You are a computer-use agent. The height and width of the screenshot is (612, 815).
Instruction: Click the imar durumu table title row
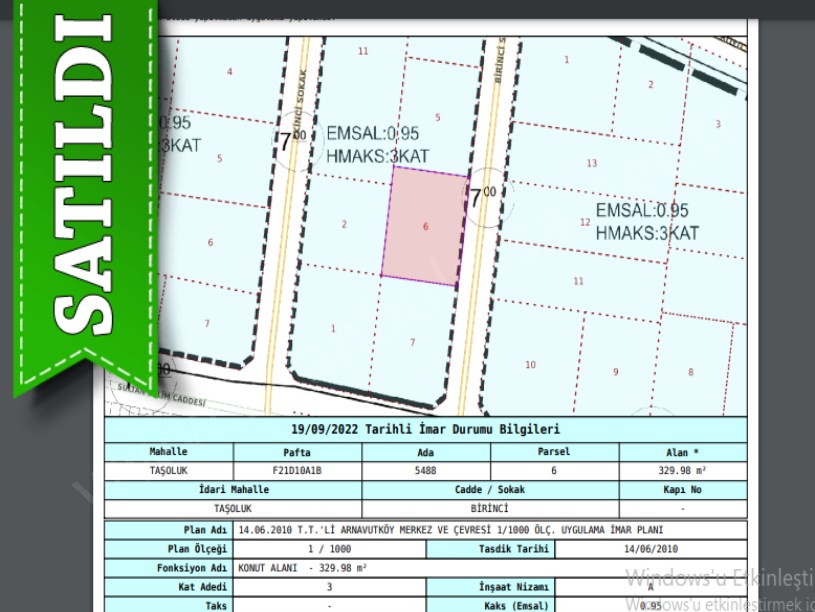[x=426, y=430]
